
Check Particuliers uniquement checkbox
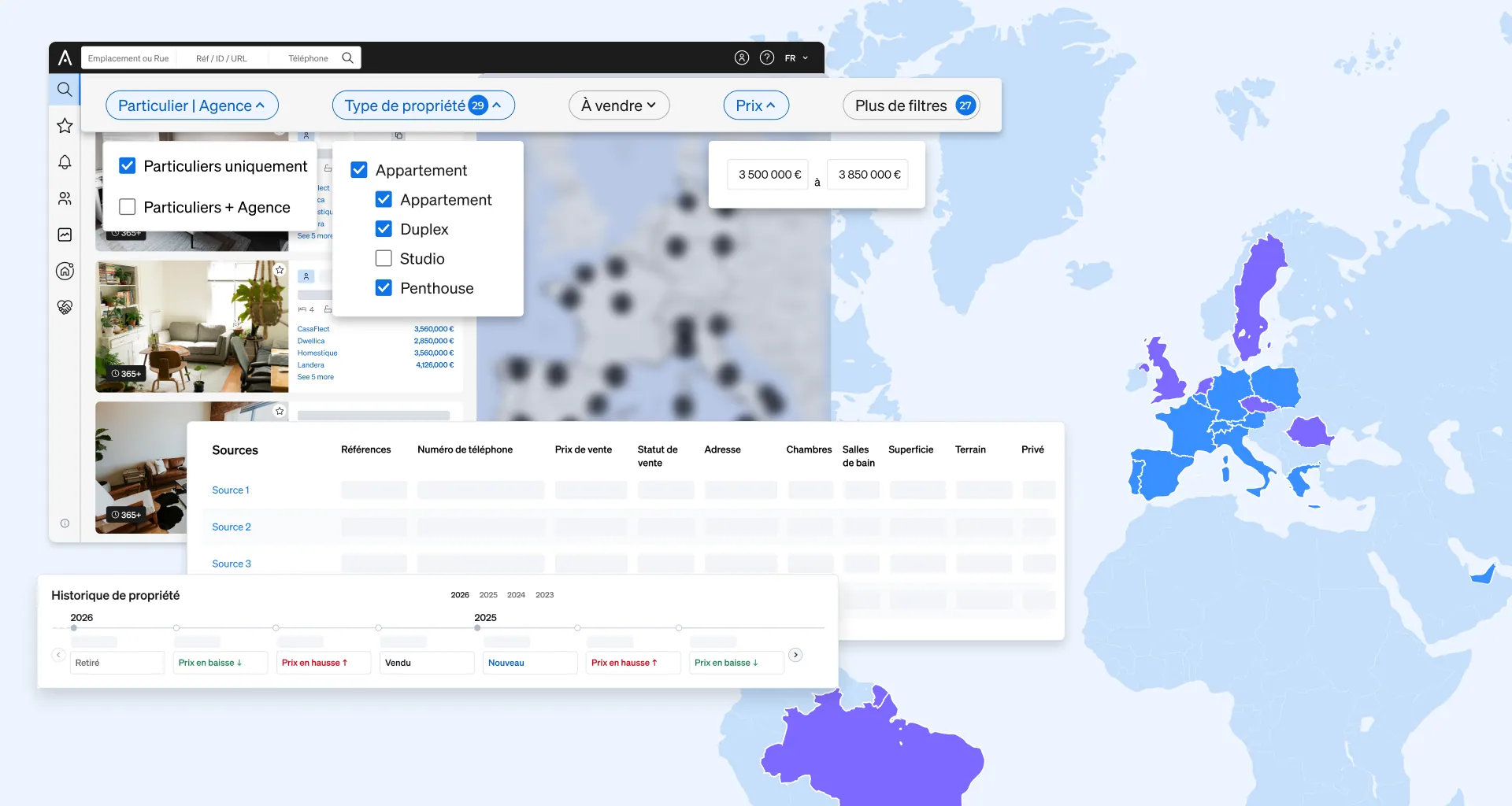pyautogui.click(x=127, y=166)
